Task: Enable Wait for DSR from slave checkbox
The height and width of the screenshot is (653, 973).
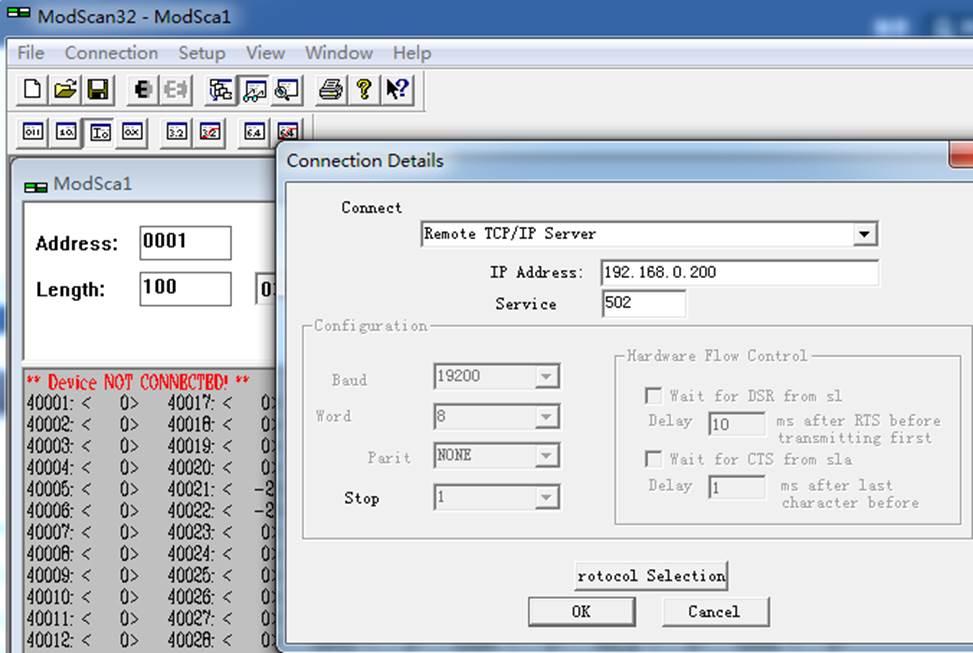Action: [x=653, y=395]
